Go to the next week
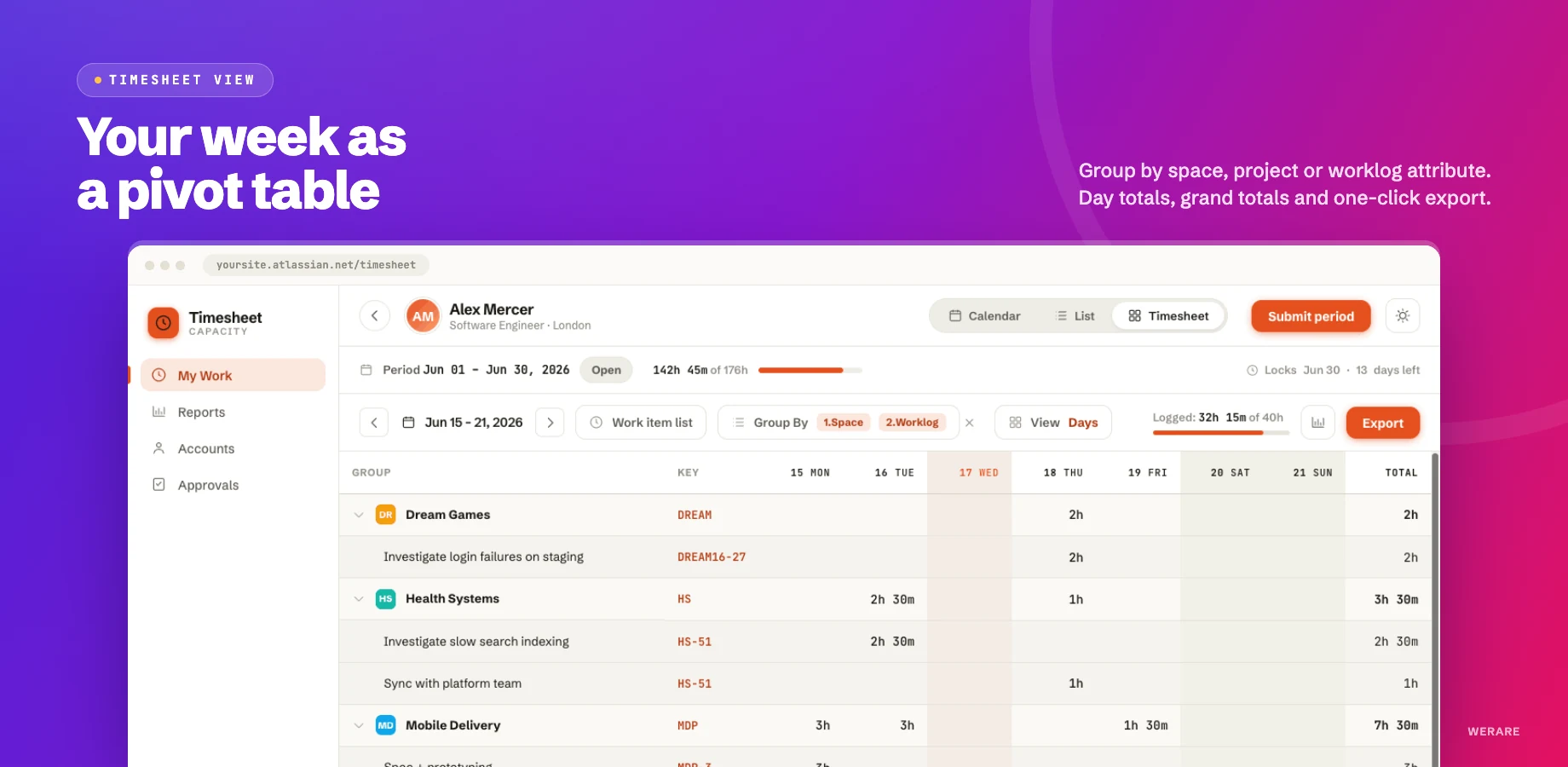The width and height of the screenshot is (1568, 767). tap(550, 422)
